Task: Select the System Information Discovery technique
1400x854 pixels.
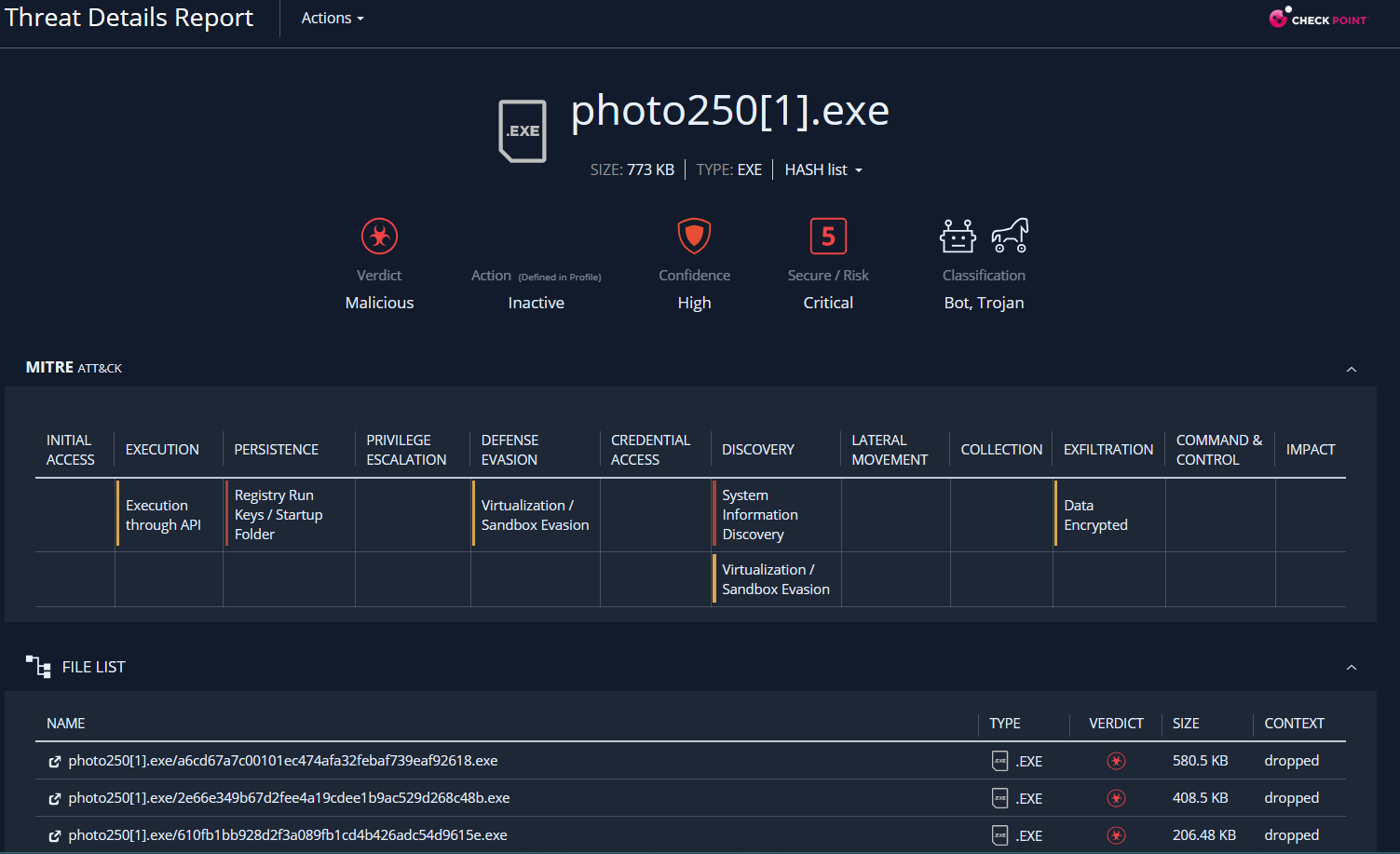Action: [x=760, y=515]
